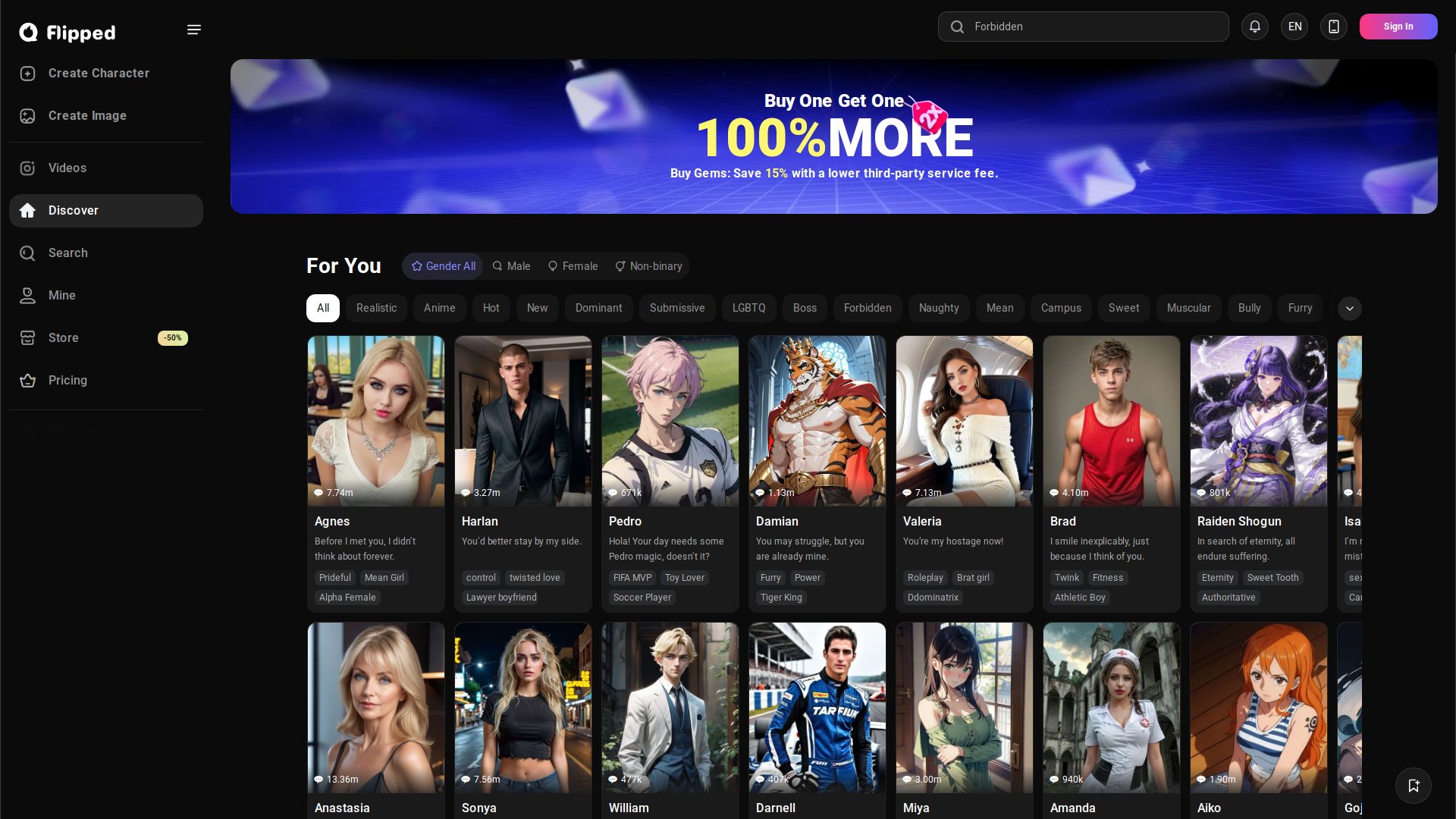This screenshot has height=819, width=1456.
Task: Click the Sign In button
Action: tap(1398, 27)
